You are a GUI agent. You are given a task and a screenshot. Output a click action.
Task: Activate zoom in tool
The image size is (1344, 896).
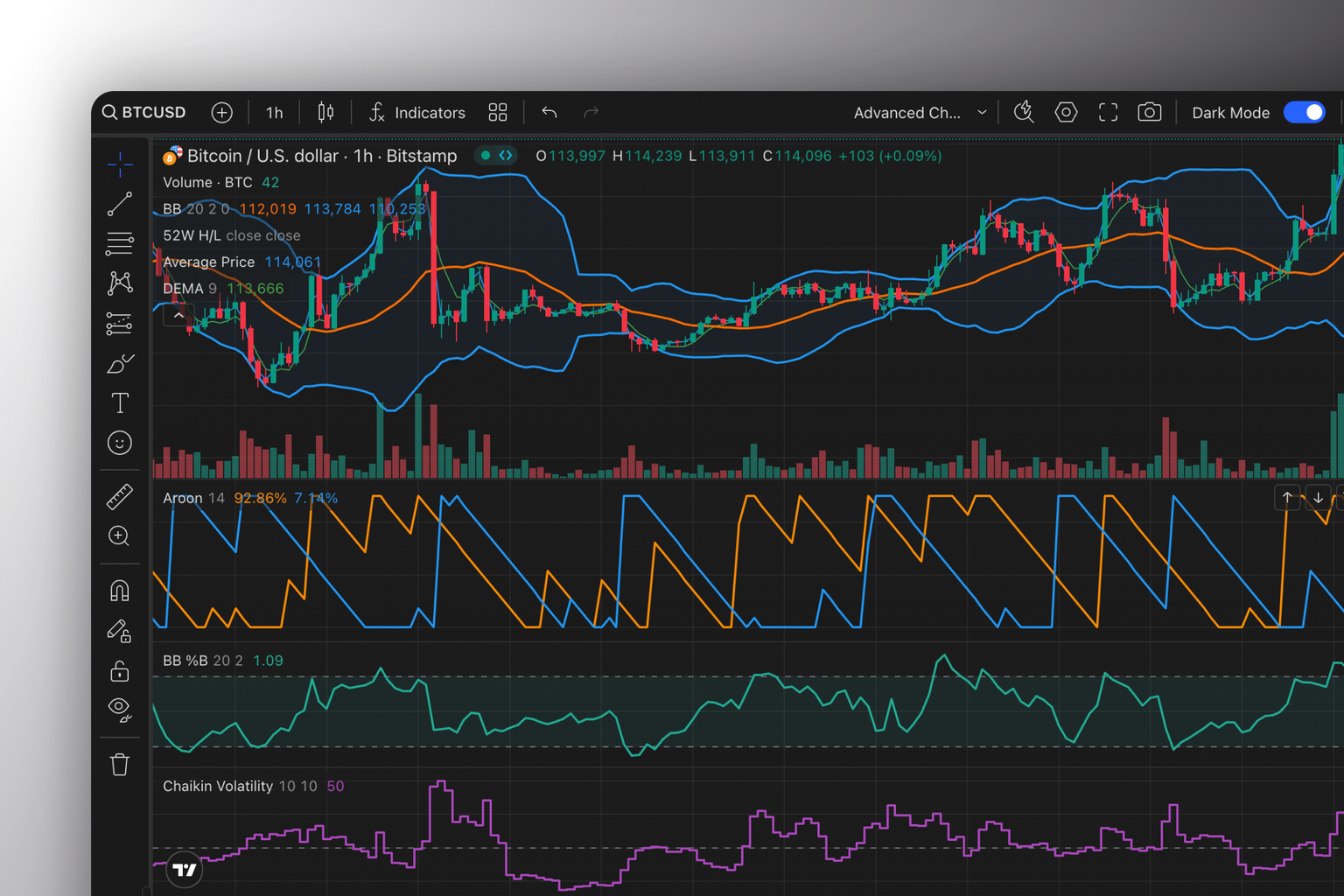[120, 536]
